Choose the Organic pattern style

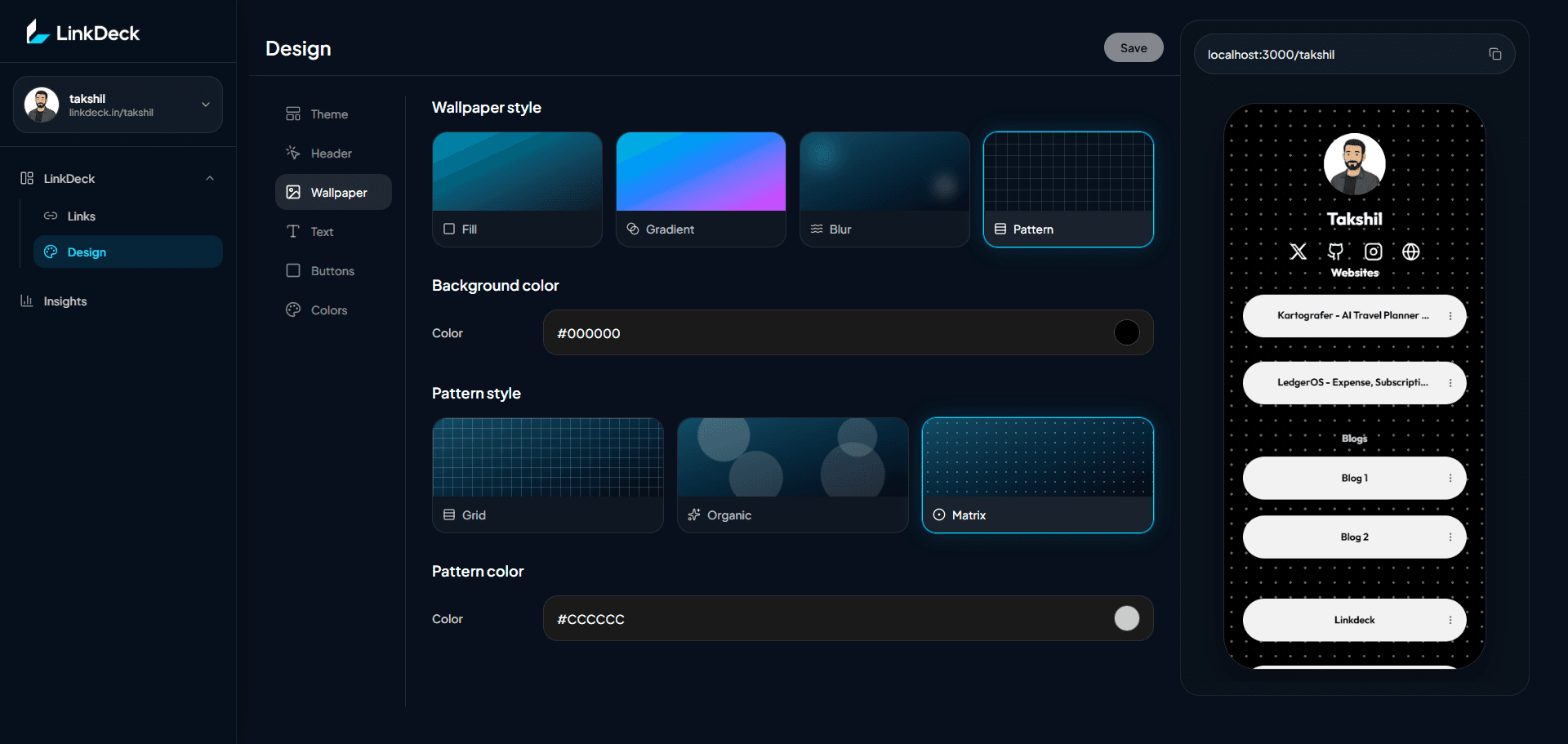[793, 475]
